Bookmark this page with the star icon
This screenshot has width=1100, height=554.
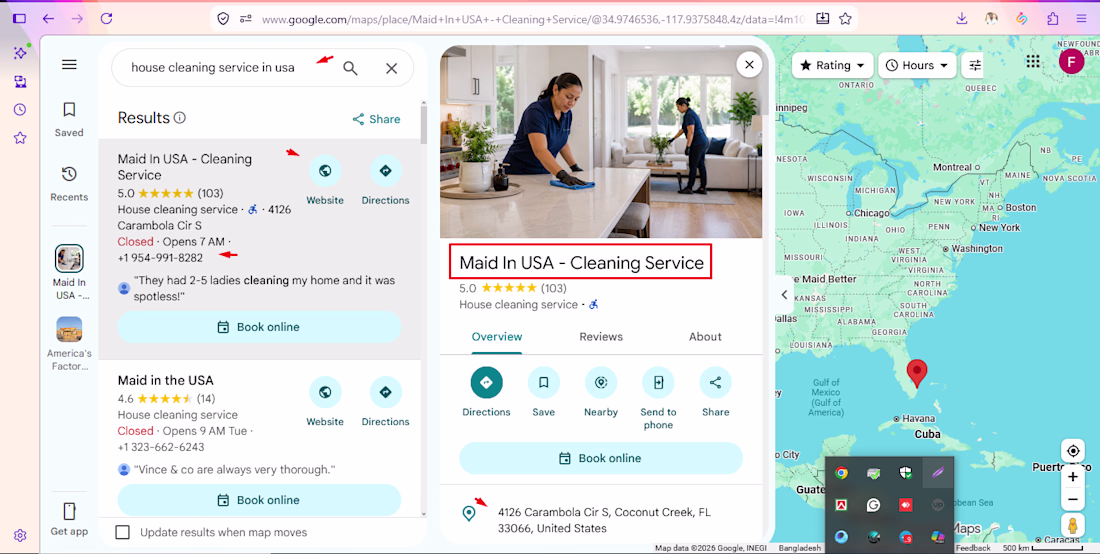(845, 19)
